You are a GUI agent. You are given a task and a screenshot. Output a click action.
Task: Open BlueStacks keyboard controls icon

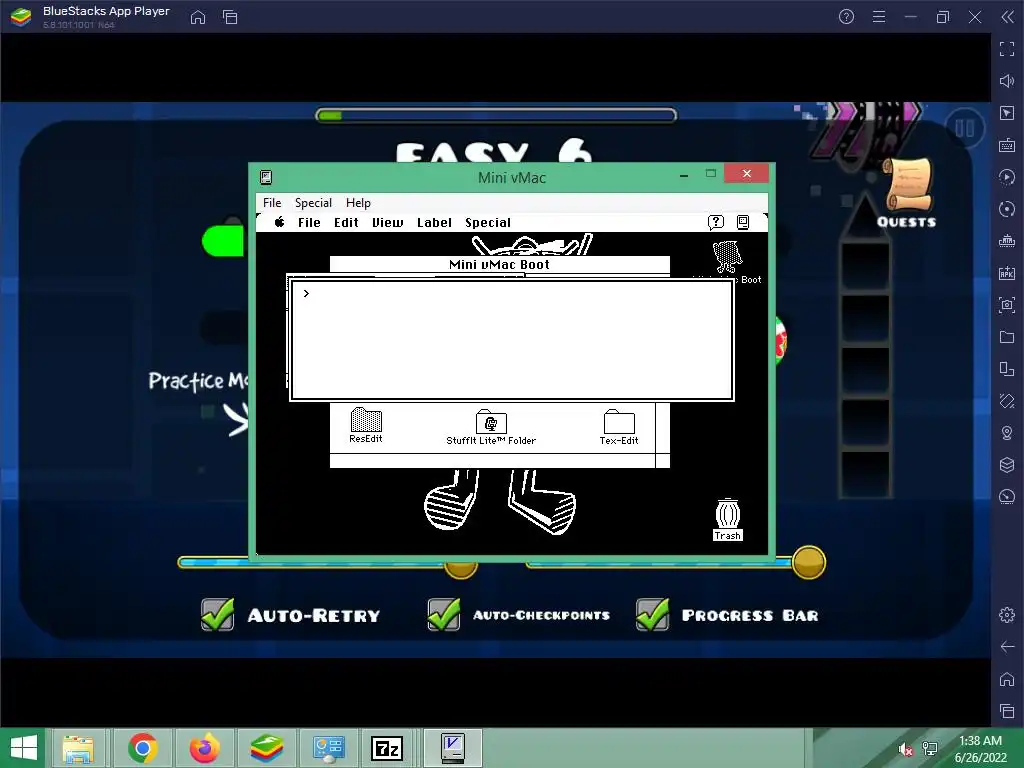pos(1007,145)
